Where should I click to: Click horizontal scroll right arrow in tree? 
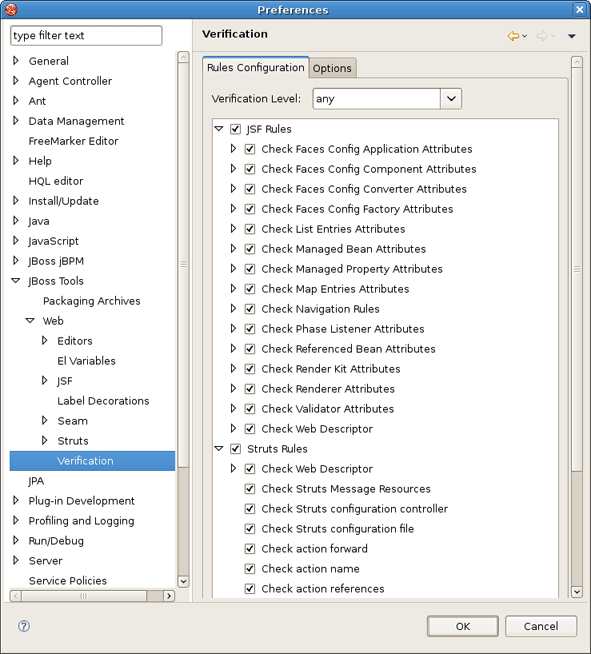click(x=169, y=596)
